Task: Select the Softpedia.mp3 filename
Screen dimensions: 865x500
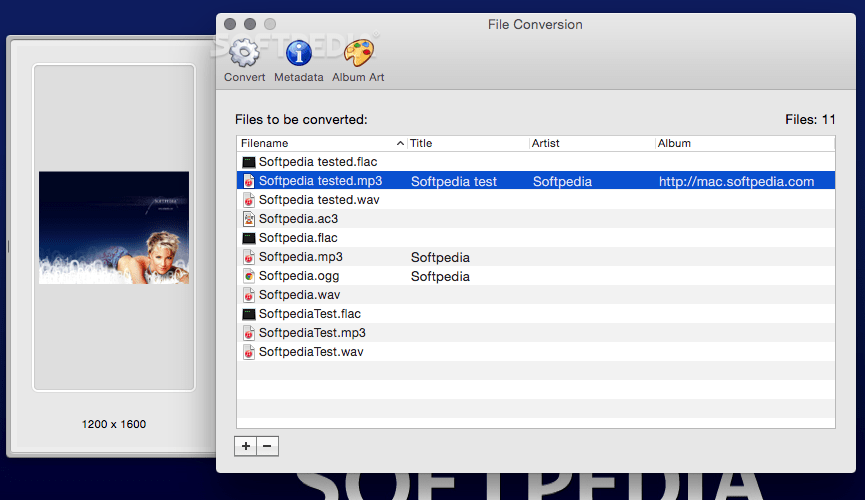Action: [x=301, y=257]
